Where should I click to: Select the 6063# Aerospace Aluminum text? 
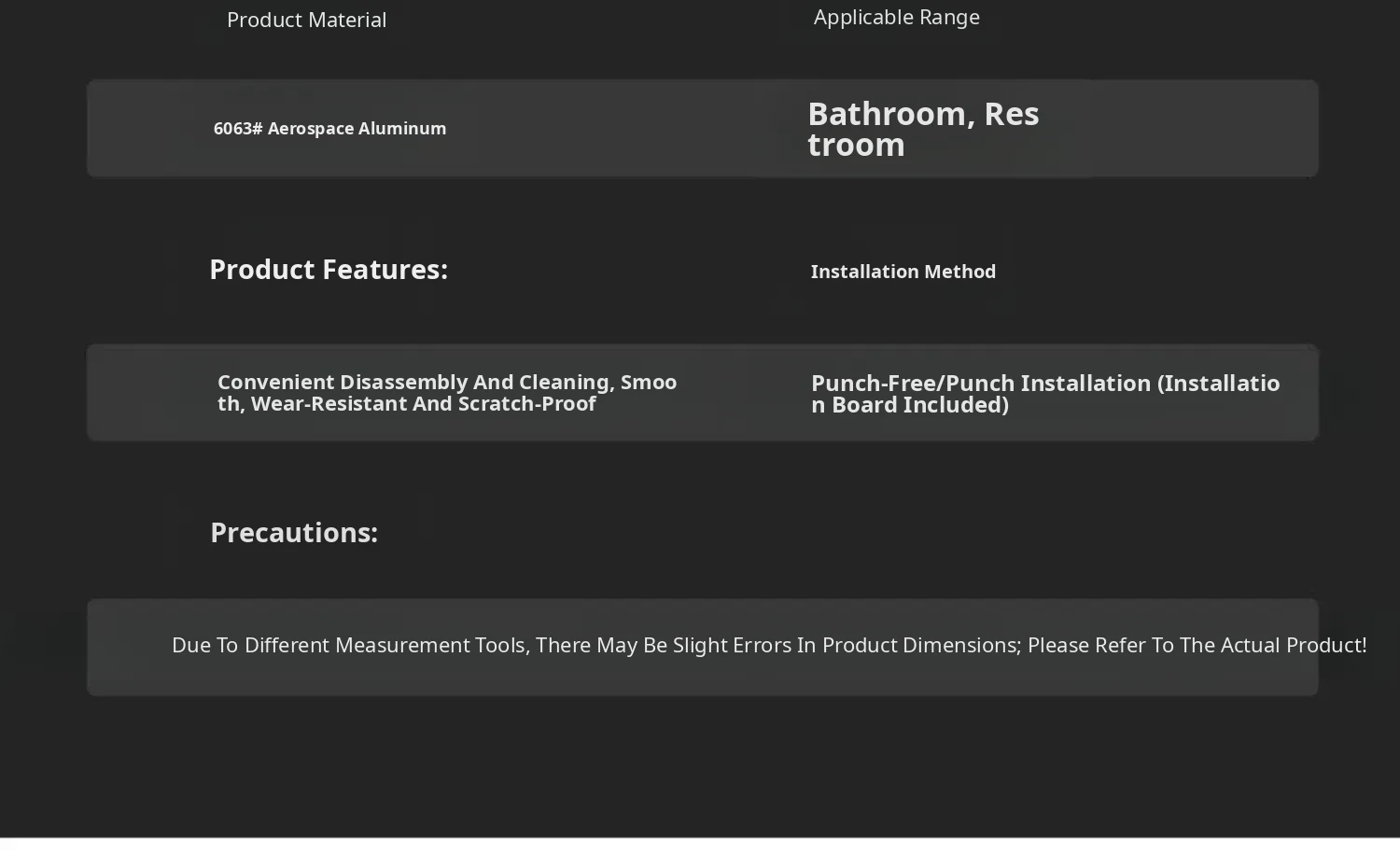point(329,129)
